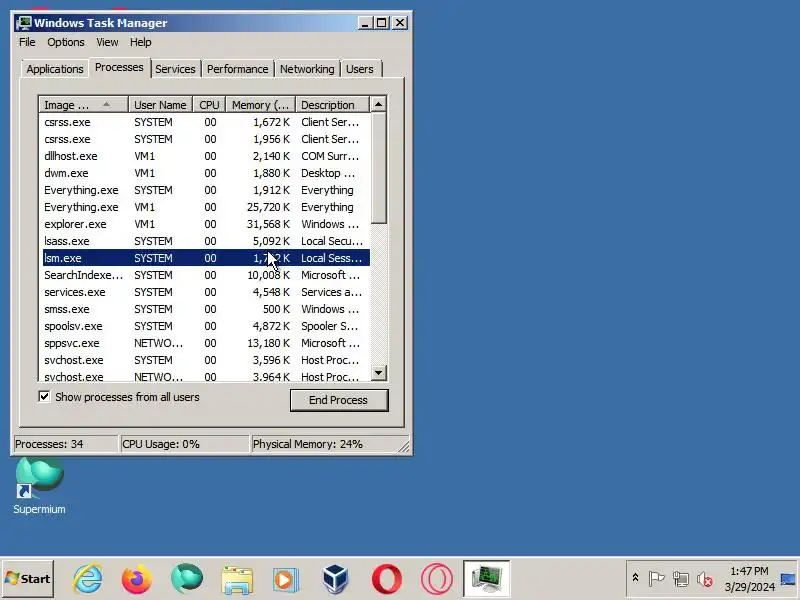
Task: Click muted volume tray icon
Action: pos(705,579)
